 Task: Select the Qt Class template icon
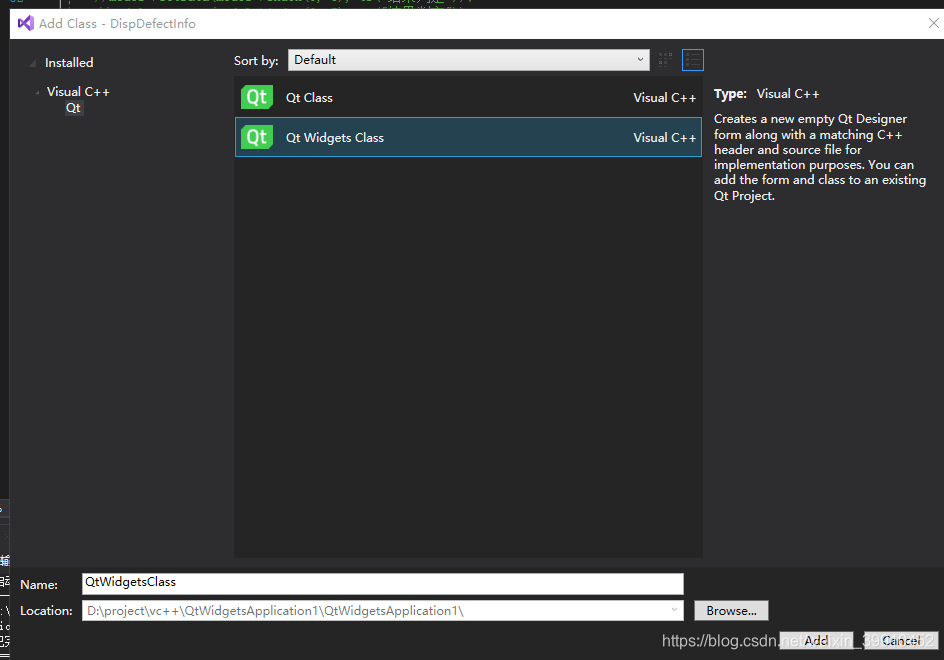pyautogui.click(x=257, y=97)
